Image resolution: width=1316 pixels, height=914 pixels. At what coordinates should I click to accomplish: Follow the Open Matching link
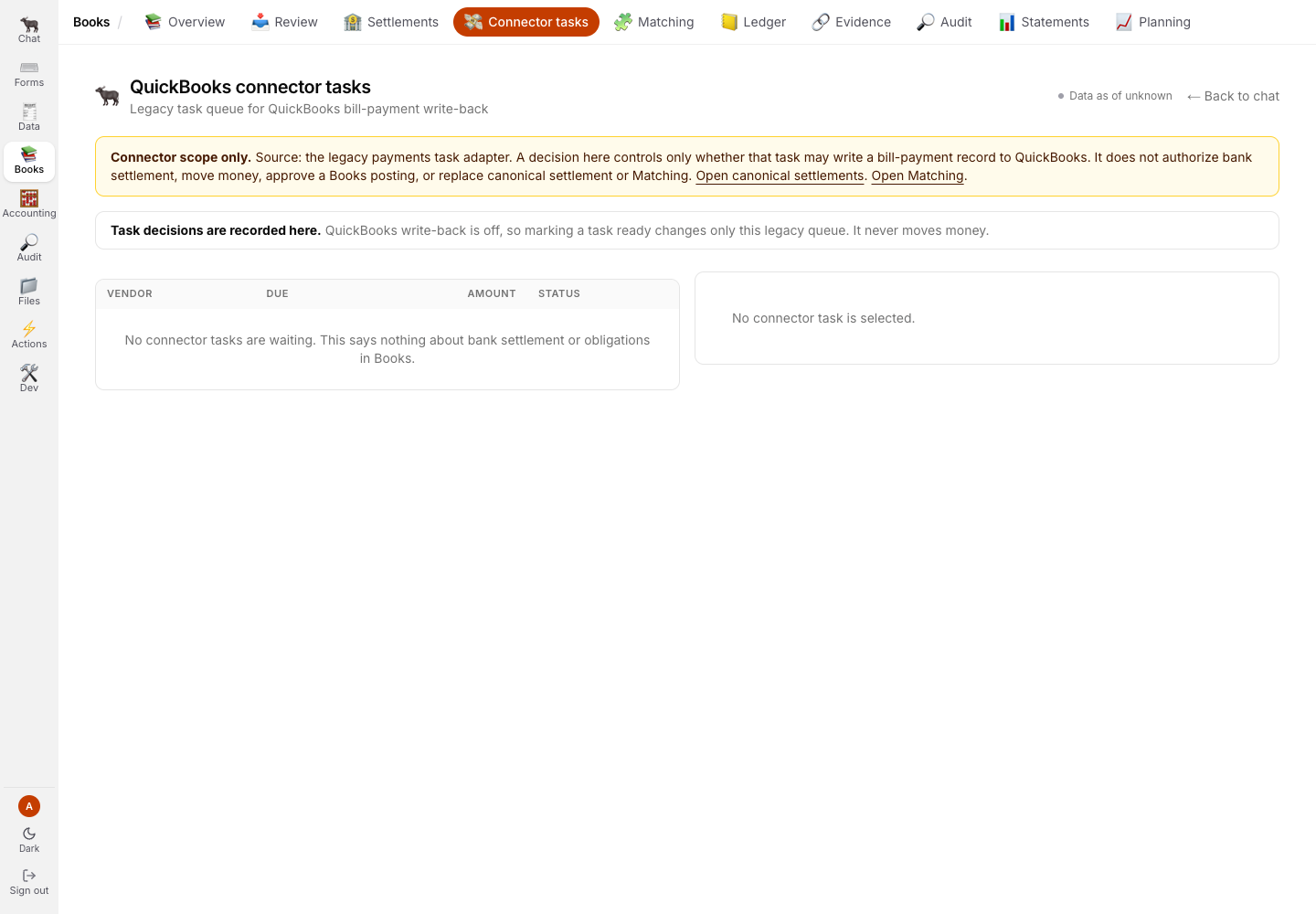pos(918,175)
